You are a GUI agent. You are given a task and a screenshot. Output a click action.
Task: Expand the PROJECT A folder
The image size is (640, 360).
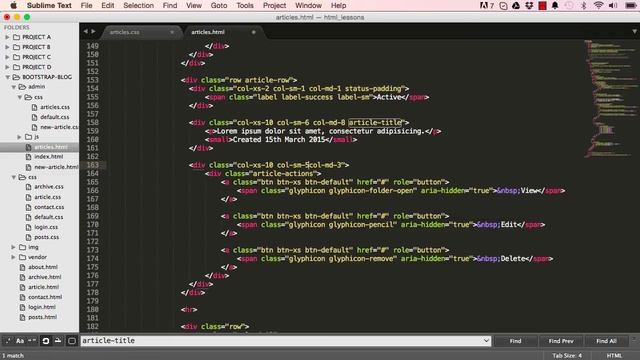coord(7,37)
